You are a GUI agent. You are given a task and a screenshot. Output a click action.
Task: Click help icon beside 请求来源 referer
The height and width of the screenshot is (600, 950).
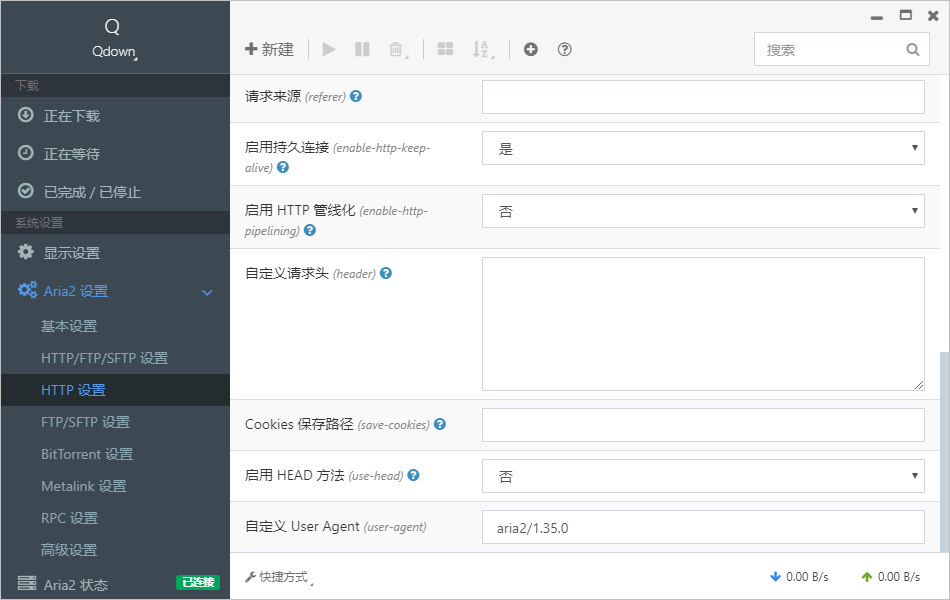(x=356, y=96)
